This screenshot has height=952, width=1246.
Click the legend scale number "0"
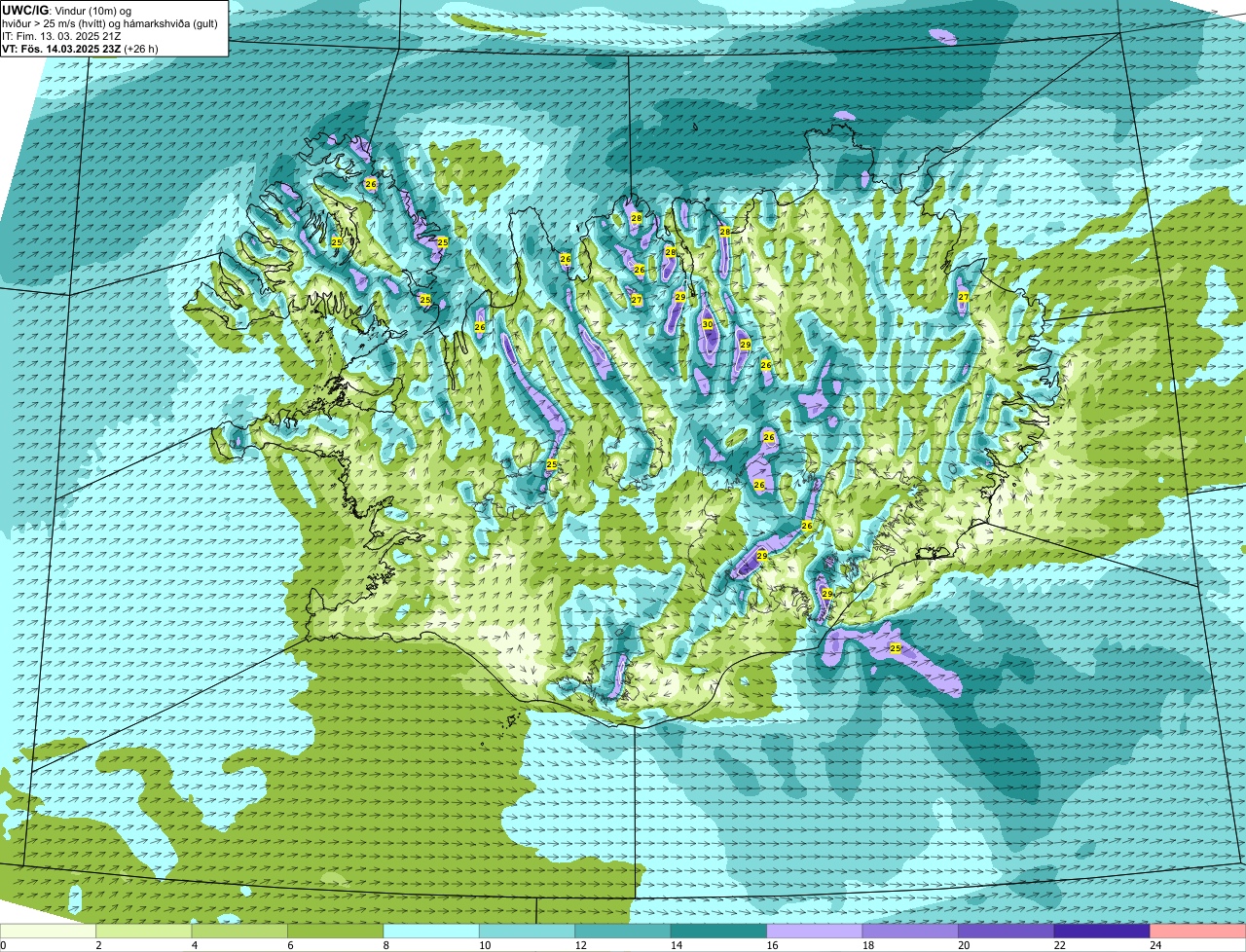[x=4, y=945]
